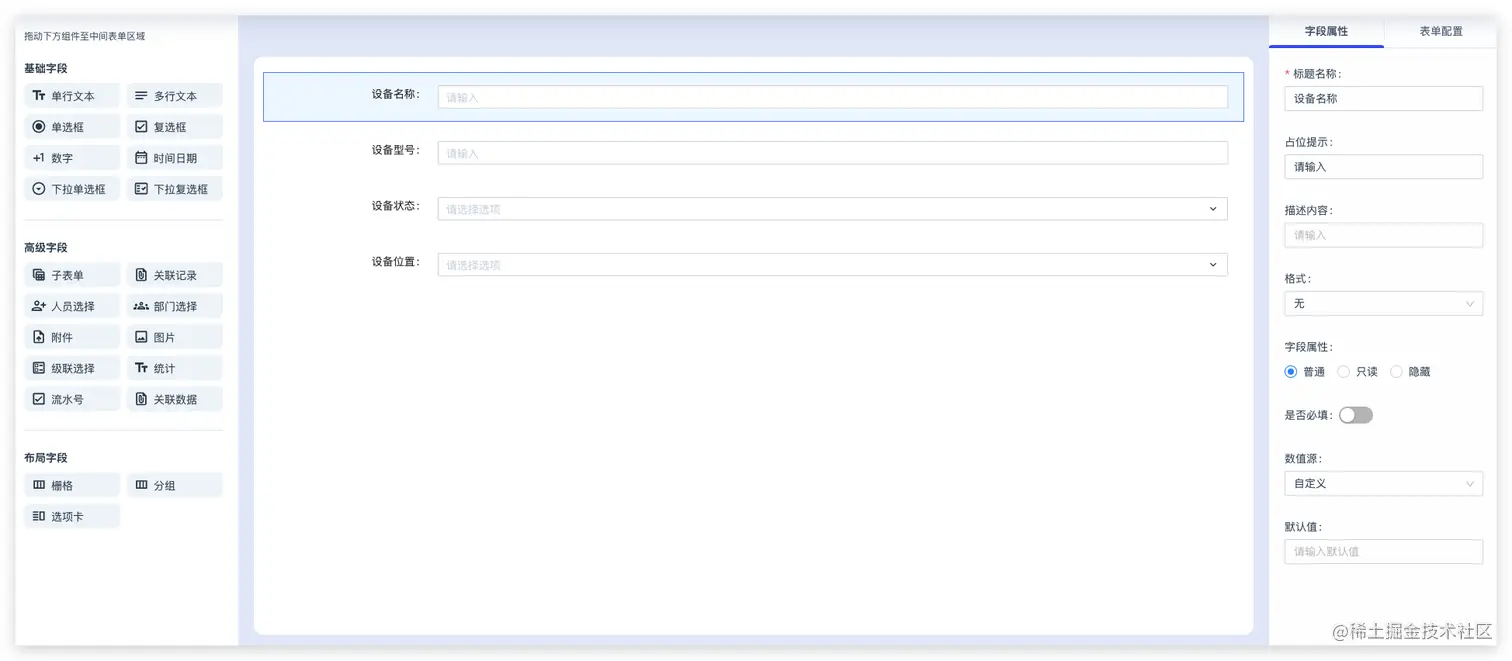The width and height of the screenshot is (1512, 661).
Task: Edit the 标题名称 input field
Action: click(x=1383, y=99)
